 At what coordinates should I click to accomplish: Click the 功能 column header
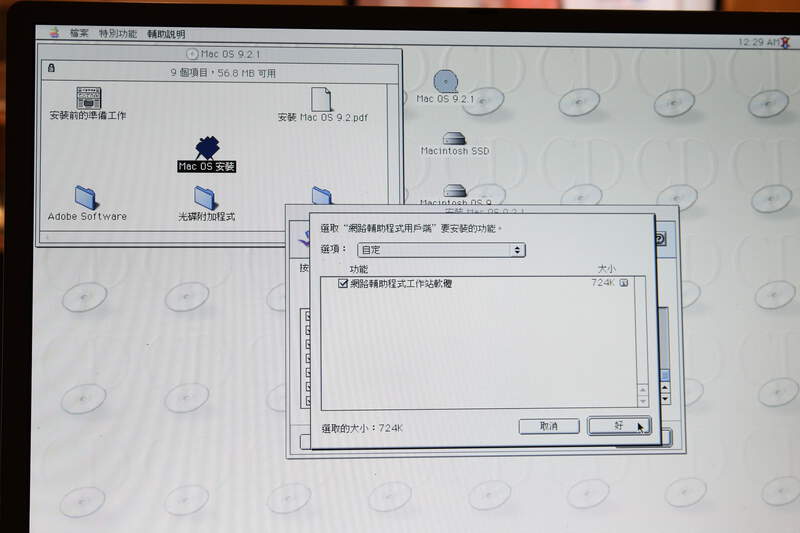(x=359, y=269)
